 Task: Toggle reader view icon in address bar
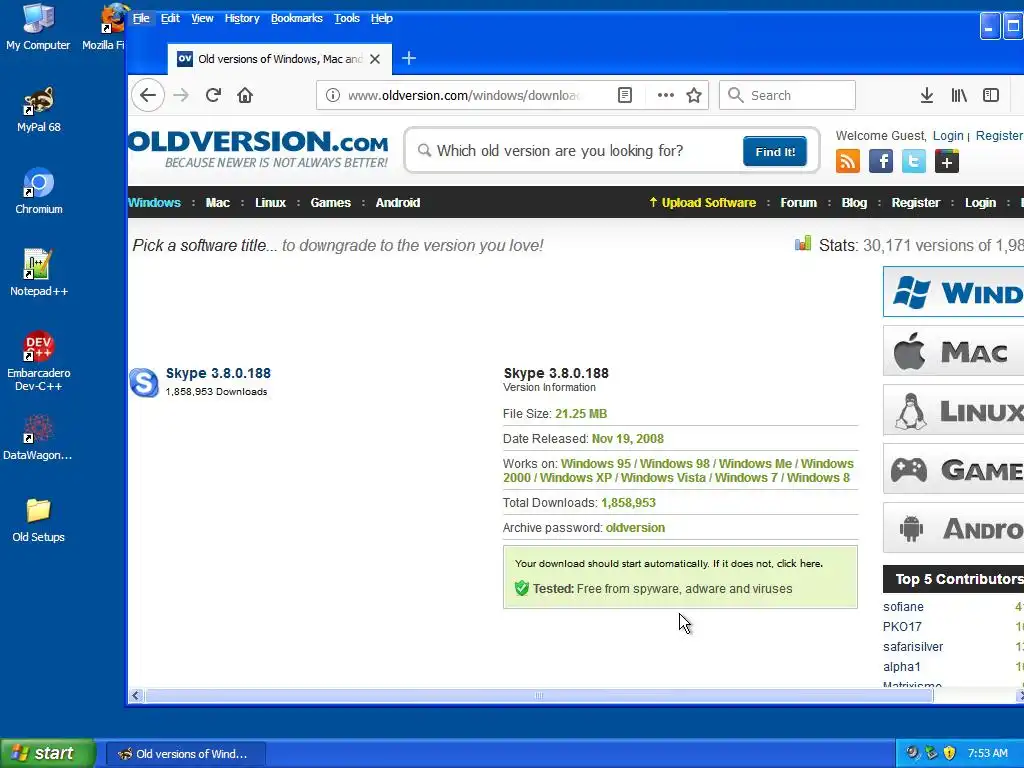624,95
